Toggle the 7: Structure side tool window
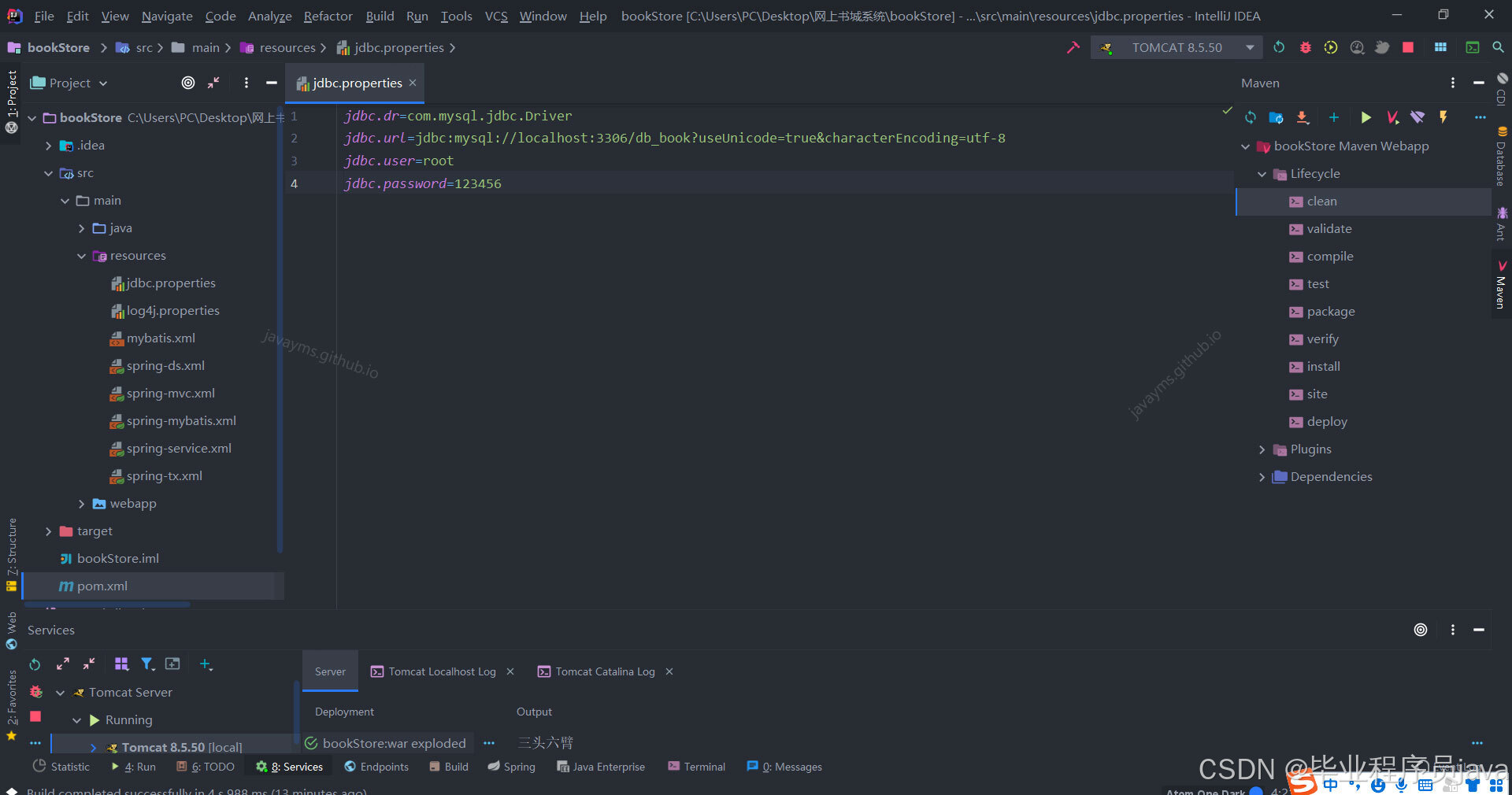 click(x=12, y=554)
